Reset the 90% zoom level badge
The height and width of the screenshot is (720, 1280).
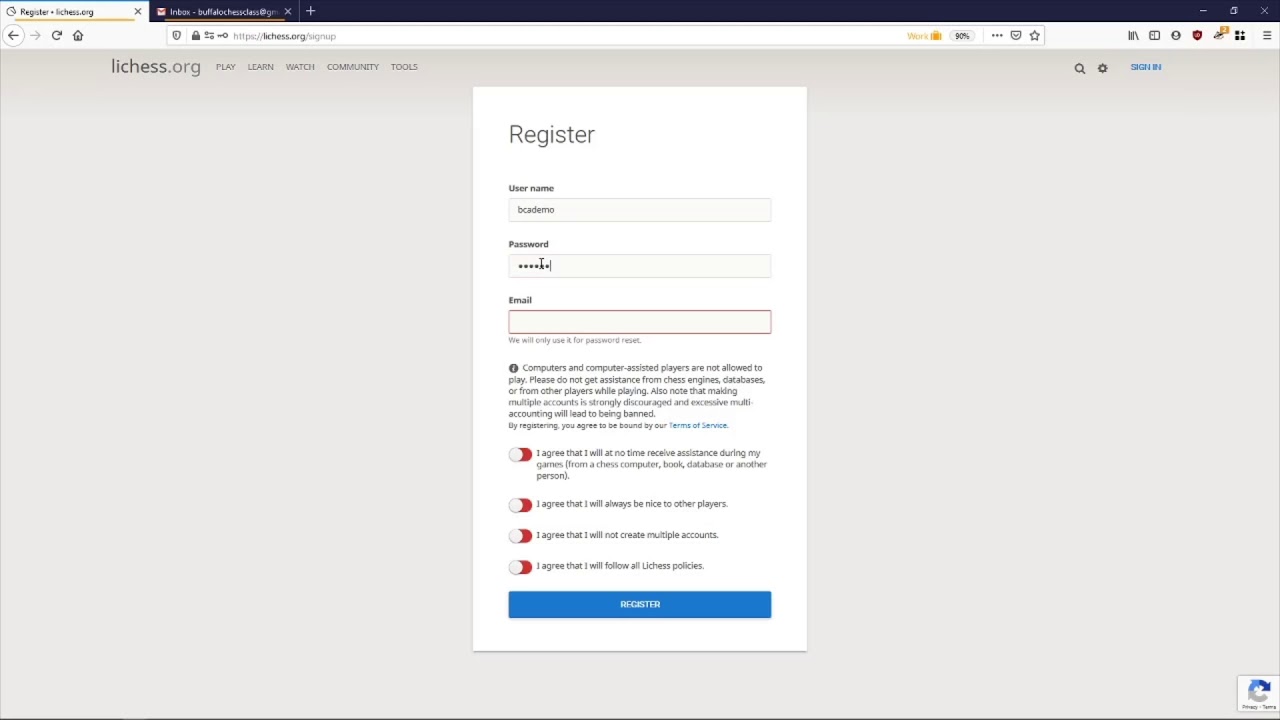coord(962,36)
